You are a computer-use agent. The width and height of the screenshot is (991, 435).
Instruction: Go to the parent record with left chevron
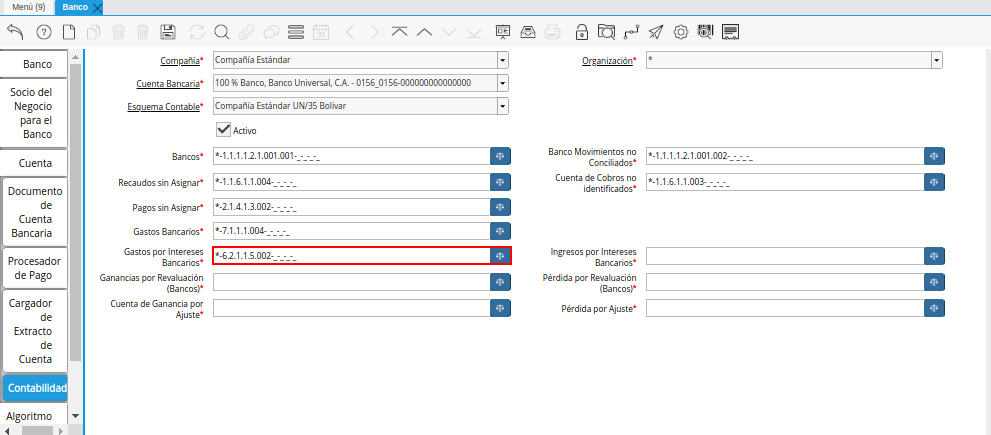pos(351,32)
